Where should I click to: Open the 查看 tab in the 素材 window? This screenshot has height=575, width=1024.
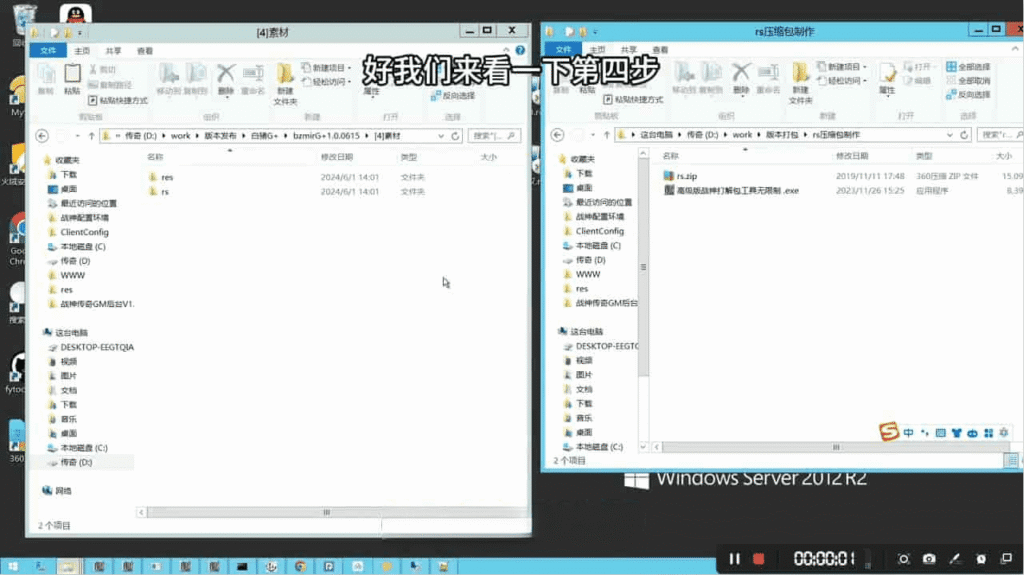point(145,51)
